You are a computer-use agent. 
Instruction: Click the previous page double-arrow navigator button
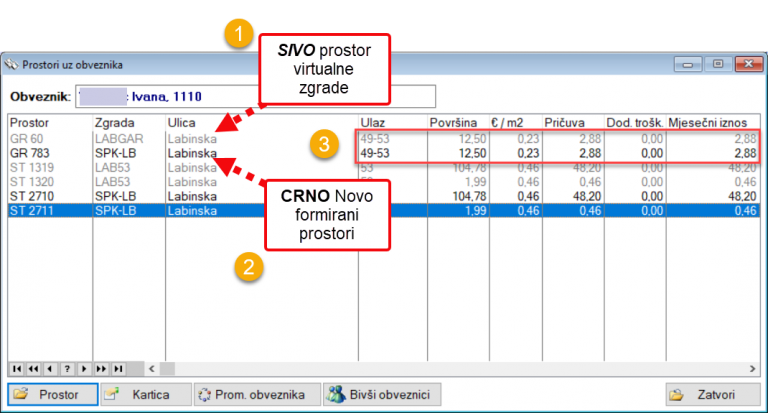pos(34,368)
